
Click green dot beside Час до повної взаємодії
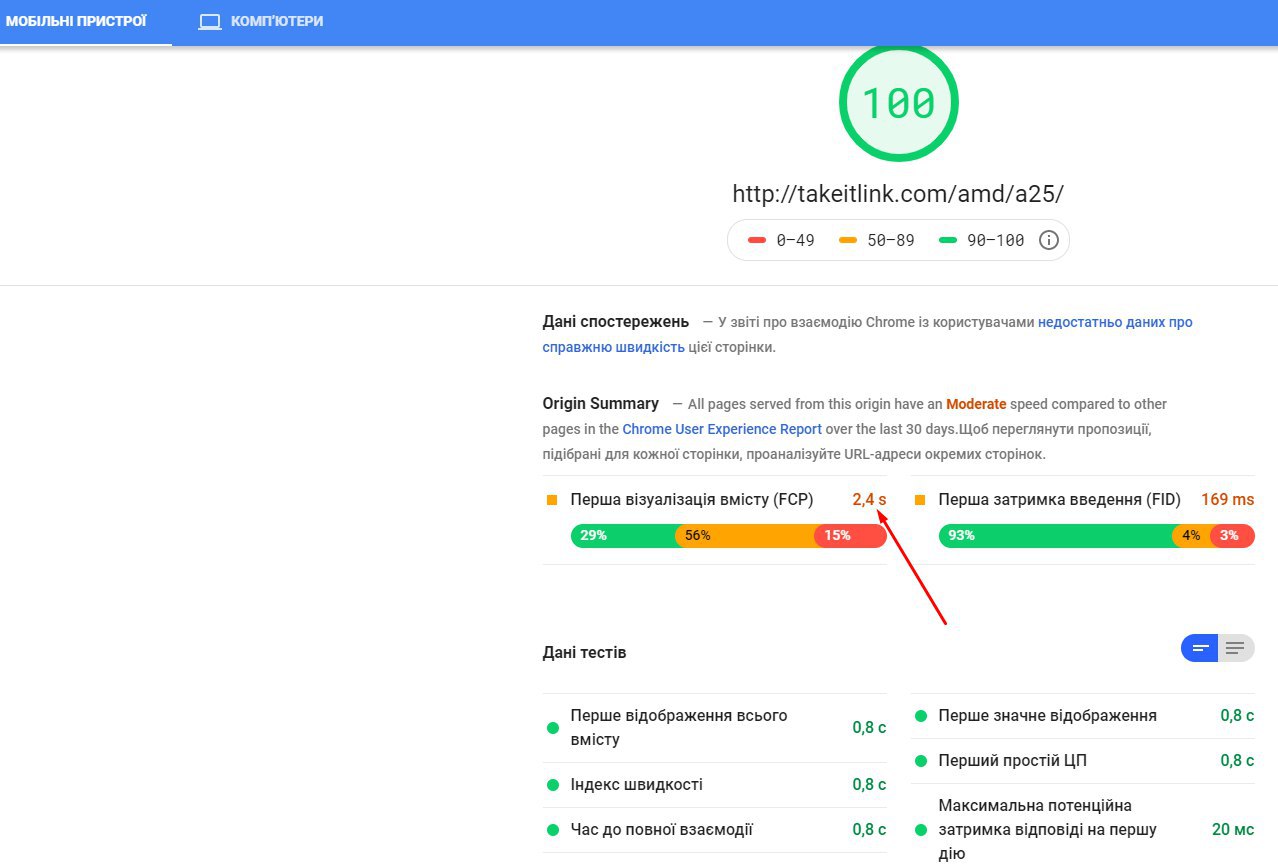point(552,830)
